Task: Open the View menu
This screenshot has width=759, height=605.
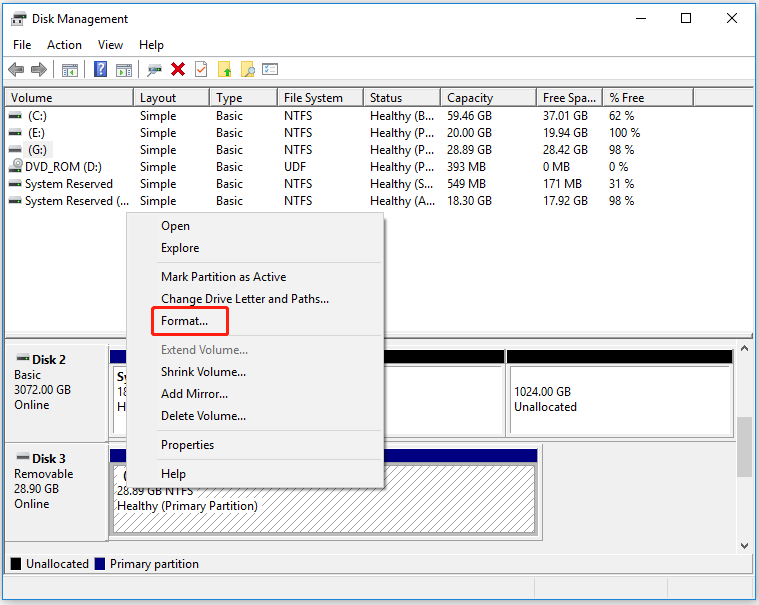Action: point(110,45)
